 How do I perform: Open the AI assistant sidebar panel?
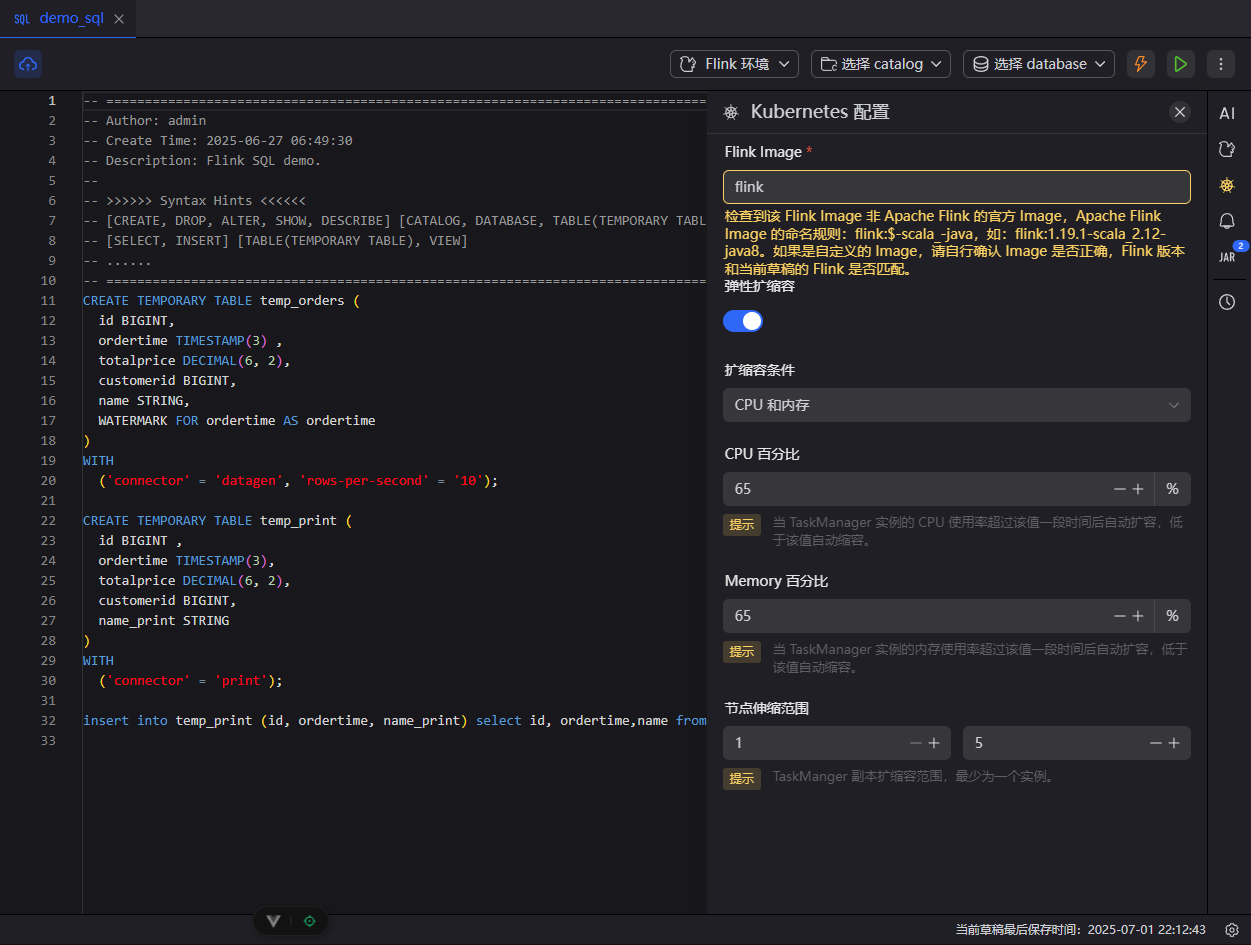click(1227, 114)
